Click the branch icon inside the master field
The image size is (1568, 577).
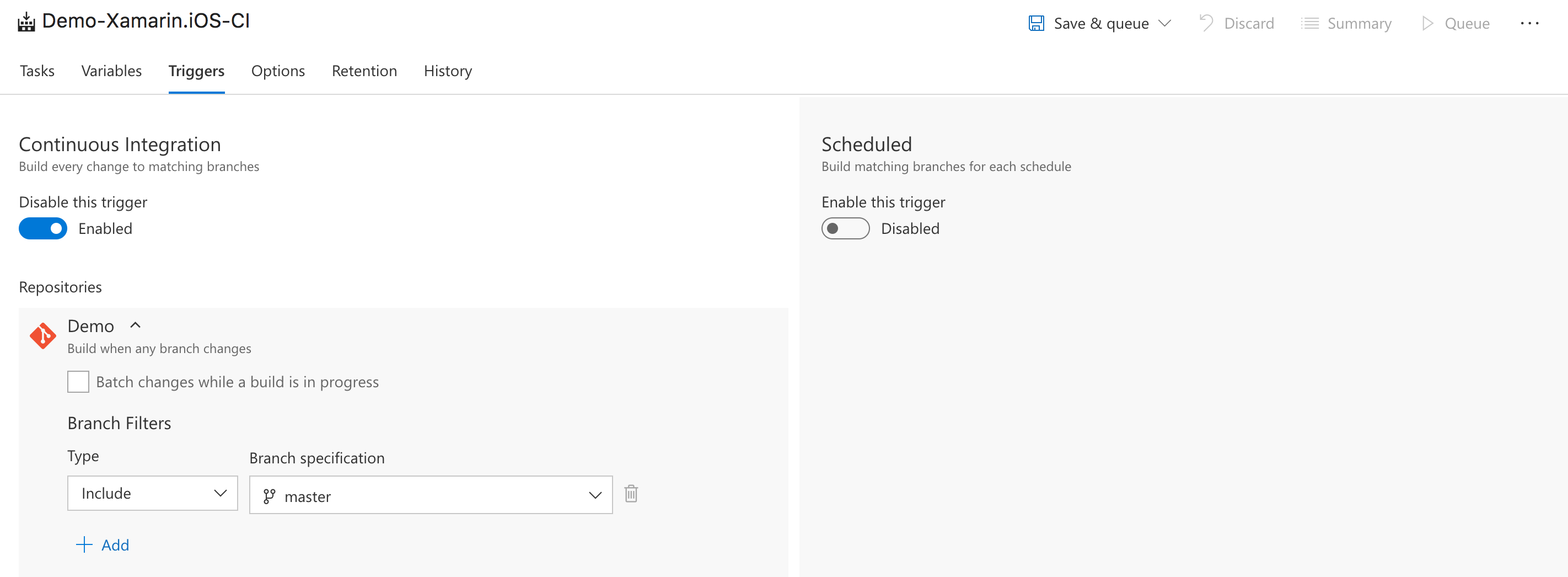[269, 496]
